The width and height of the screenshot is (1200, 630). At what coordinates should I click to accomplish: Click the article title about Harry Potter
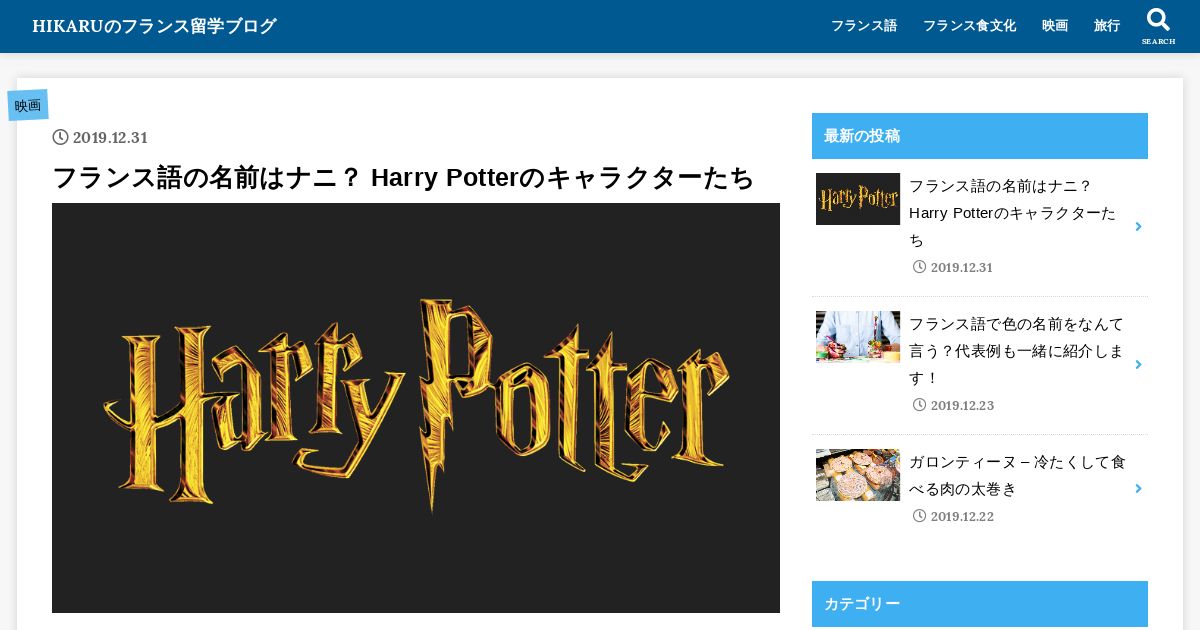click(403, 178)
